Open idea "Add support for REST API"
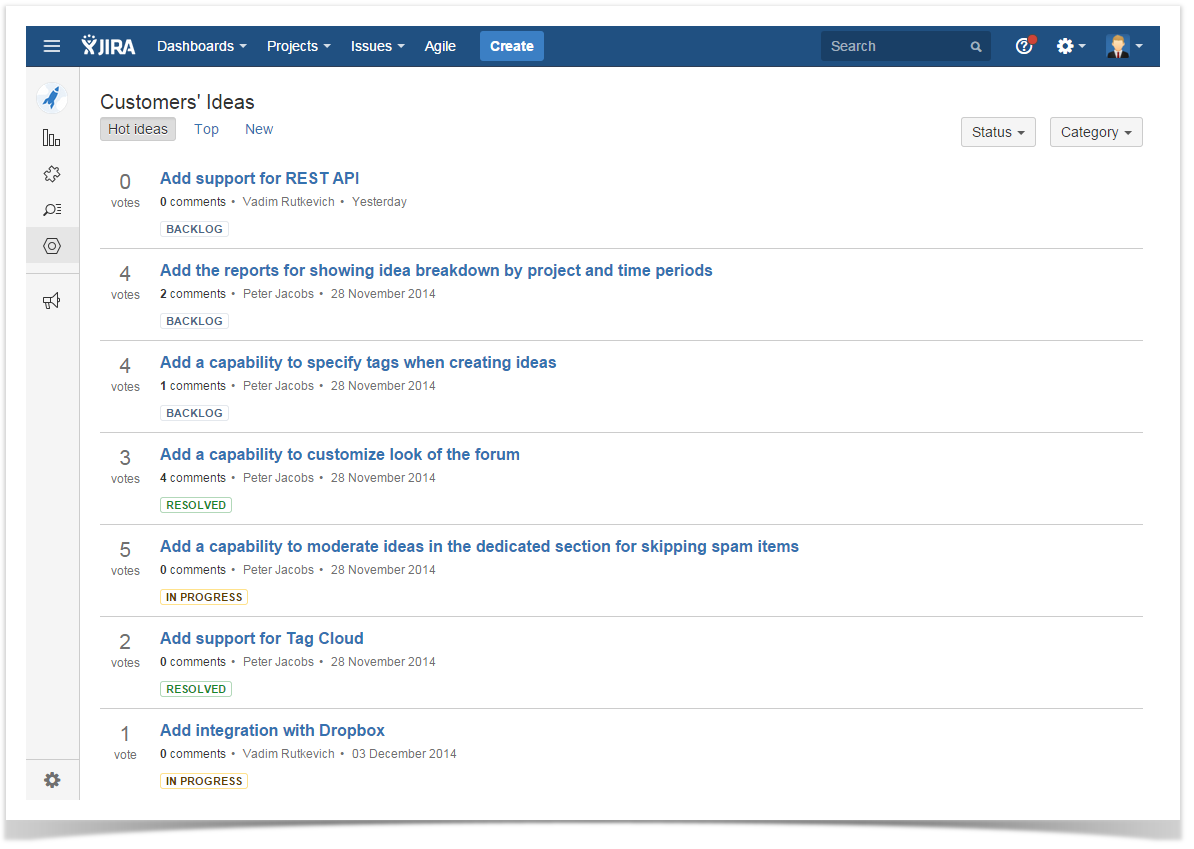Viewport: 1194px width, 849px height. coord(260,178)
